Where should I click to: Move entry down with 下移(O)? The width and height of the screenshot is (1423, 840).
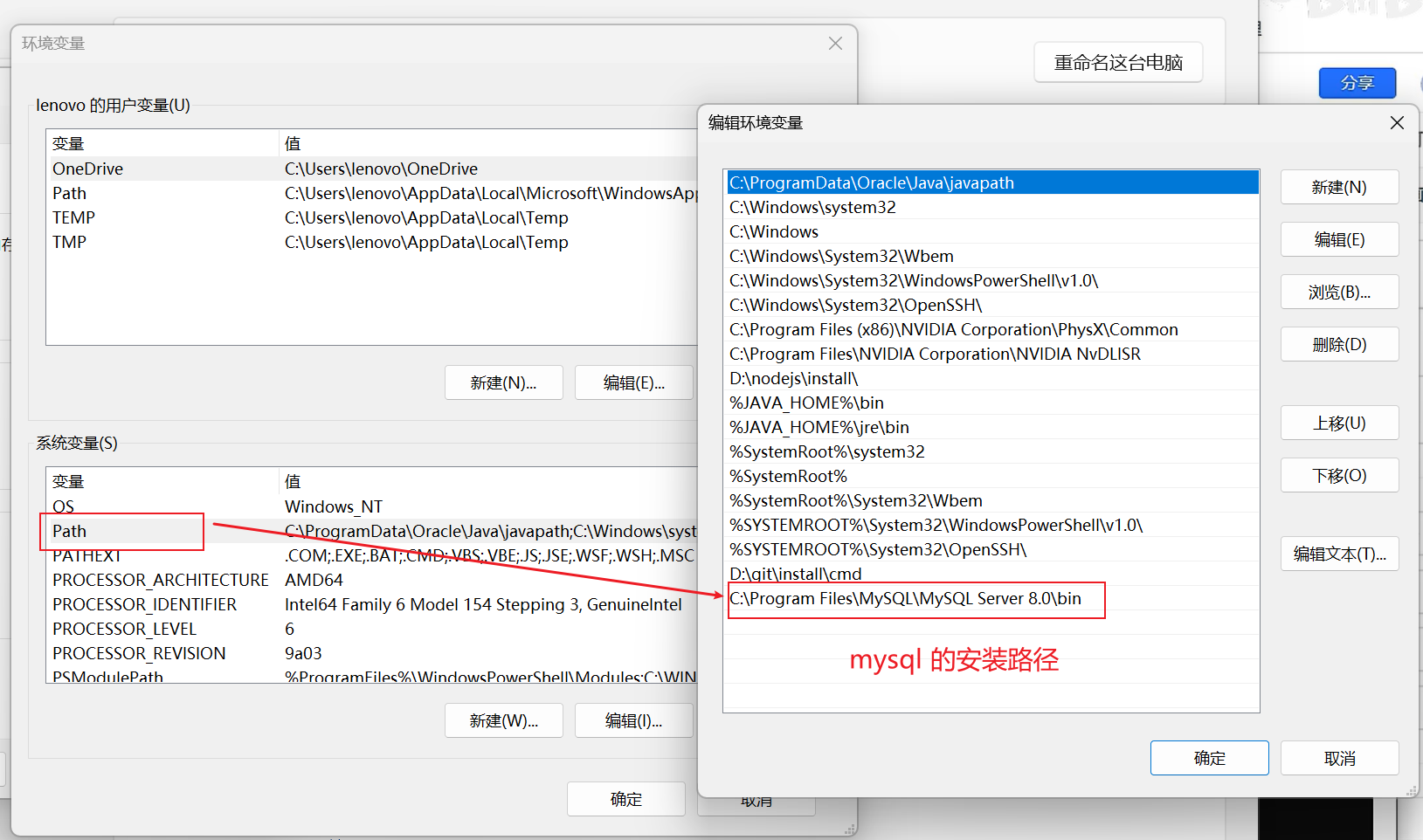pyautogui.click(x=1339, y=475)
